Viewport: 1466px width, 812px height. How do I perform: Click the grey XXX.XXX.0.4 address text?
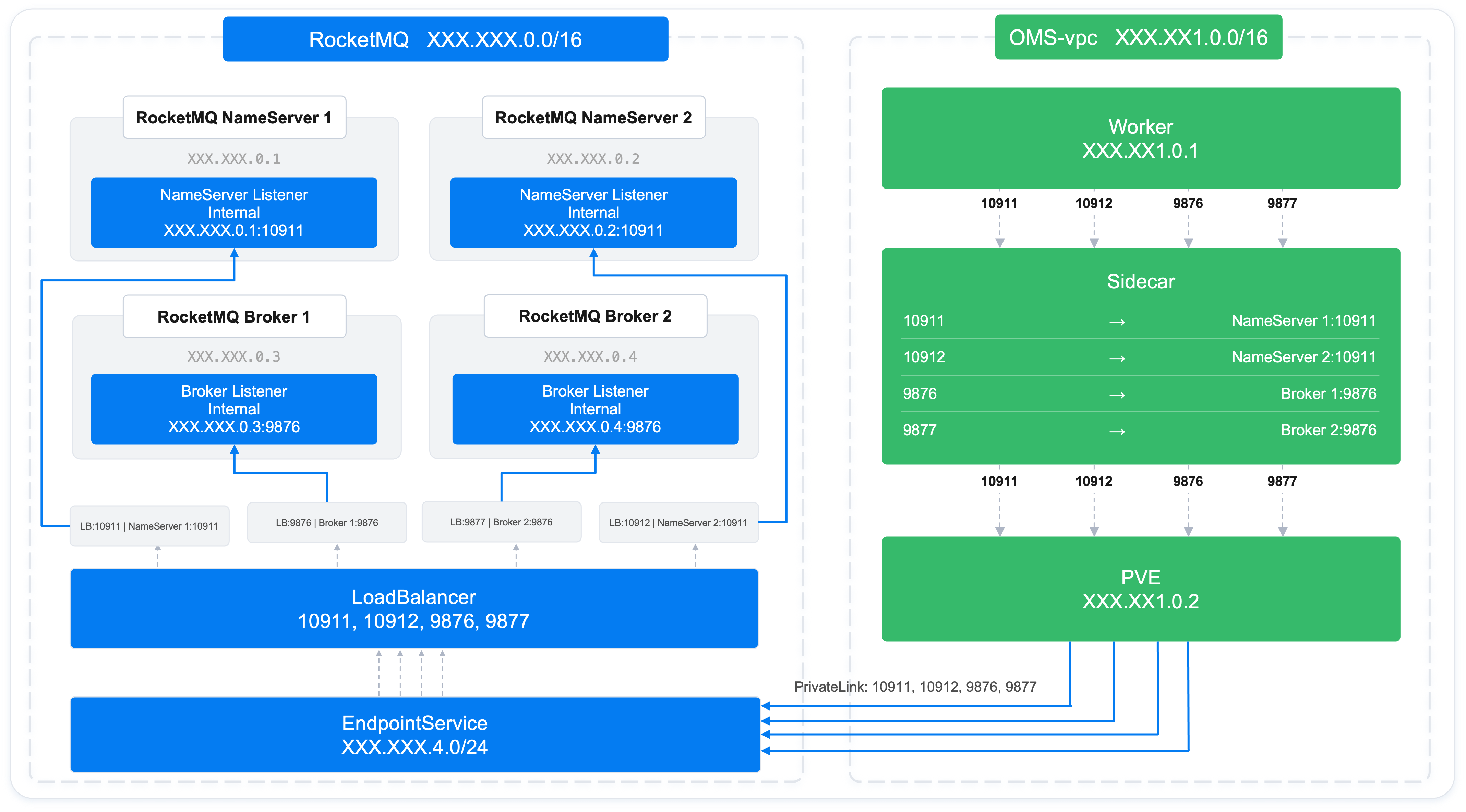590,357
